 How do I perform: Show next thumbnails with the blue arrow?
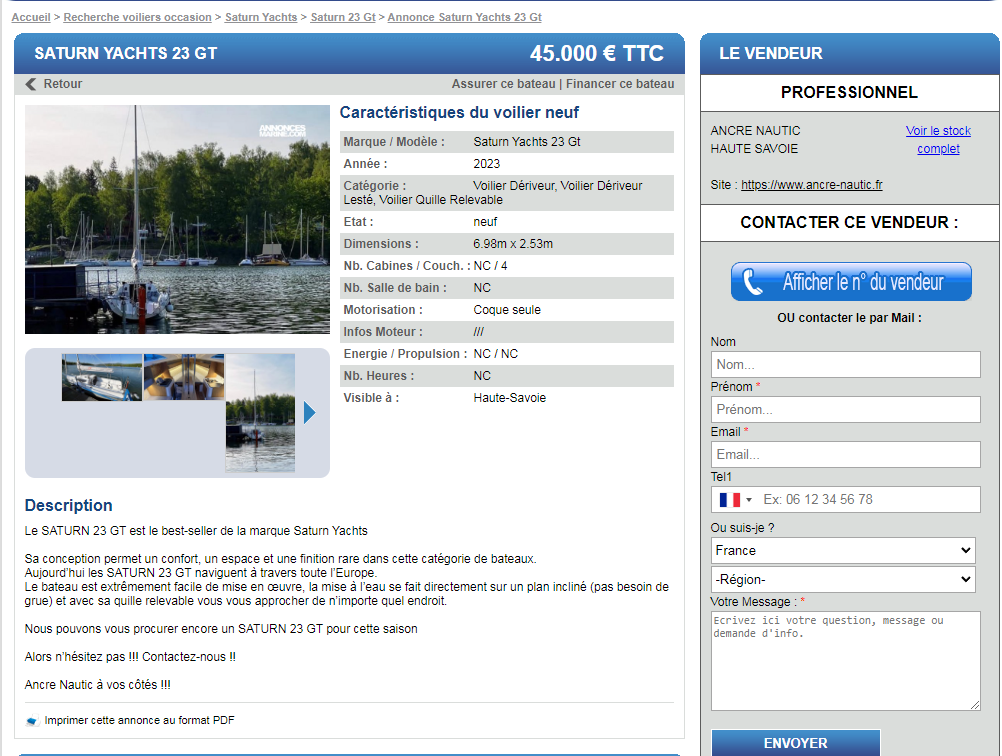point(309,413)
